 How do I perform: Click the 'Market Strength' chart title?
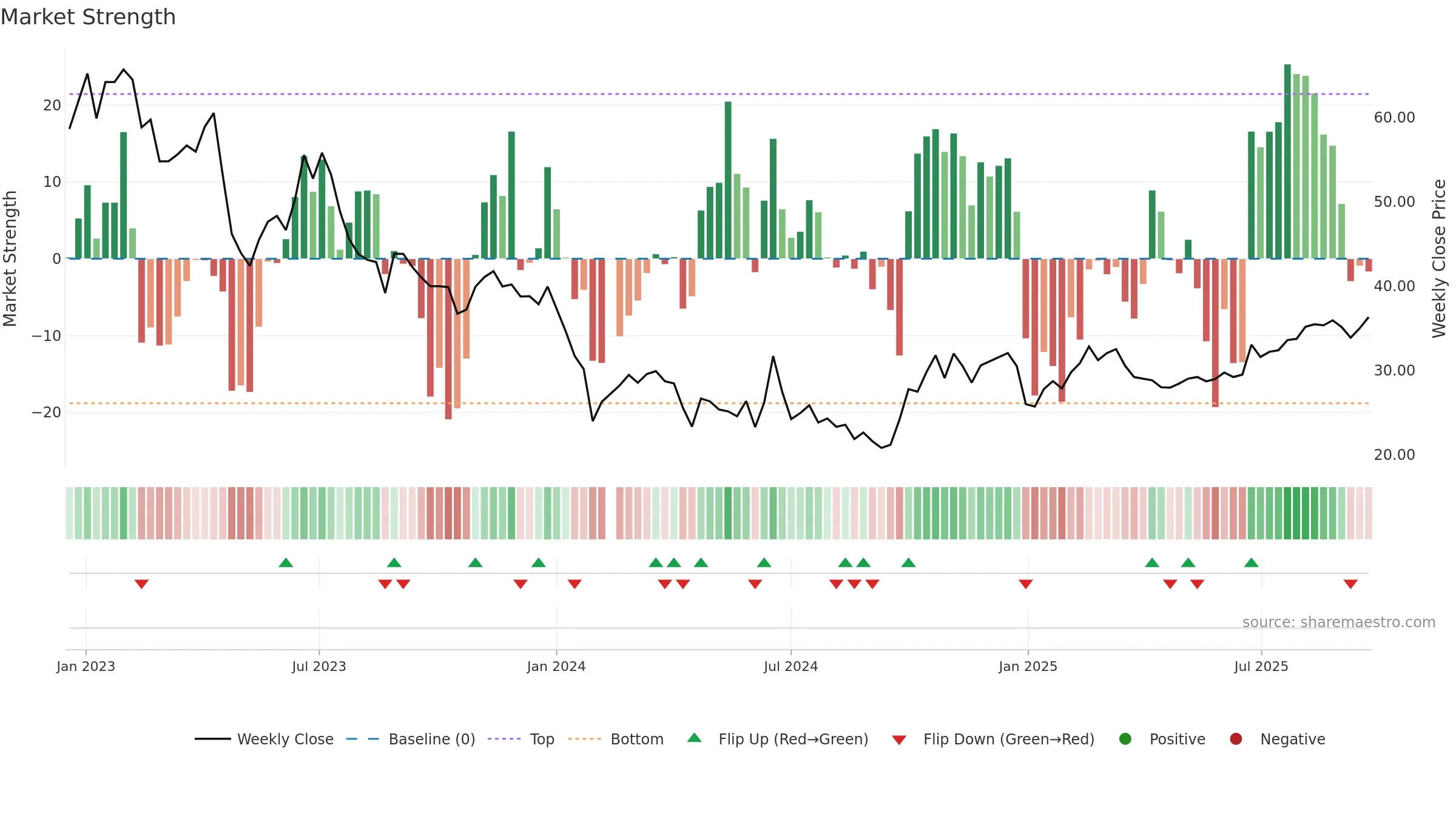pos(89,17)
